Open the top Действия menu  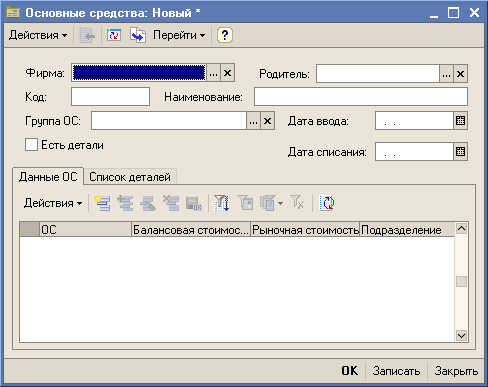click(38, 35)
